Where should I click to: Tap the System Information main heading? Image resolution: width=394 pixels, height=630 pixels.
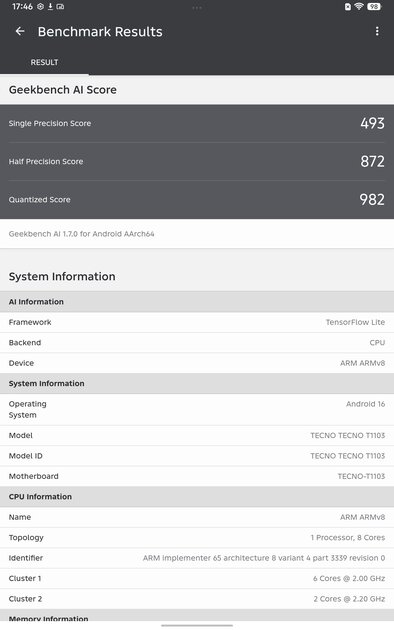[62, 276]
